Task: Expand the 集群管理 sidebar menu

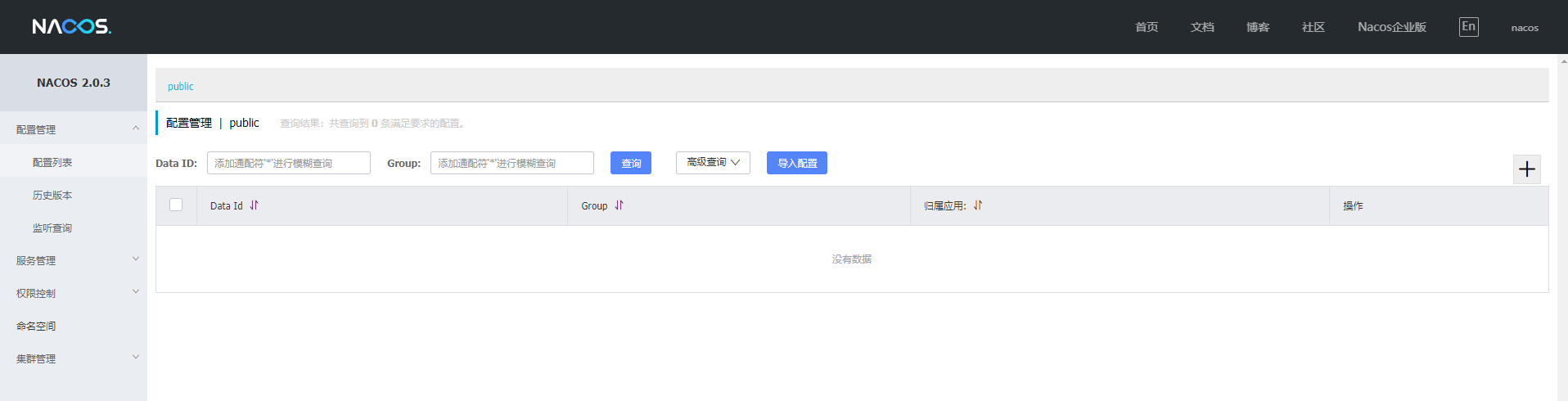Action: pos(74,358)
